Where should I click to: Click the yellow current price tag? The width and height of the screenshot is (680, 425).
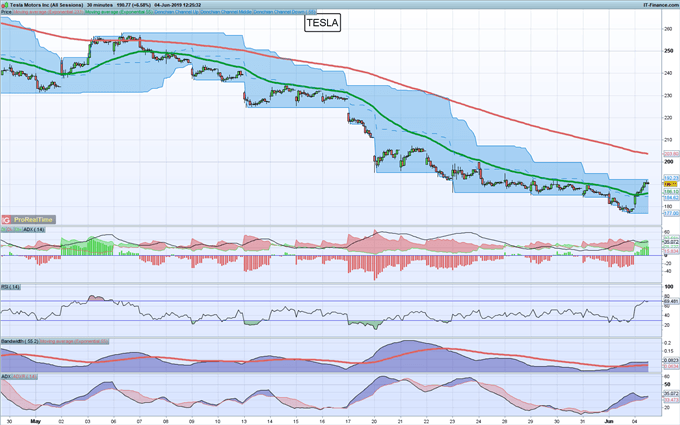coord(671,184)
